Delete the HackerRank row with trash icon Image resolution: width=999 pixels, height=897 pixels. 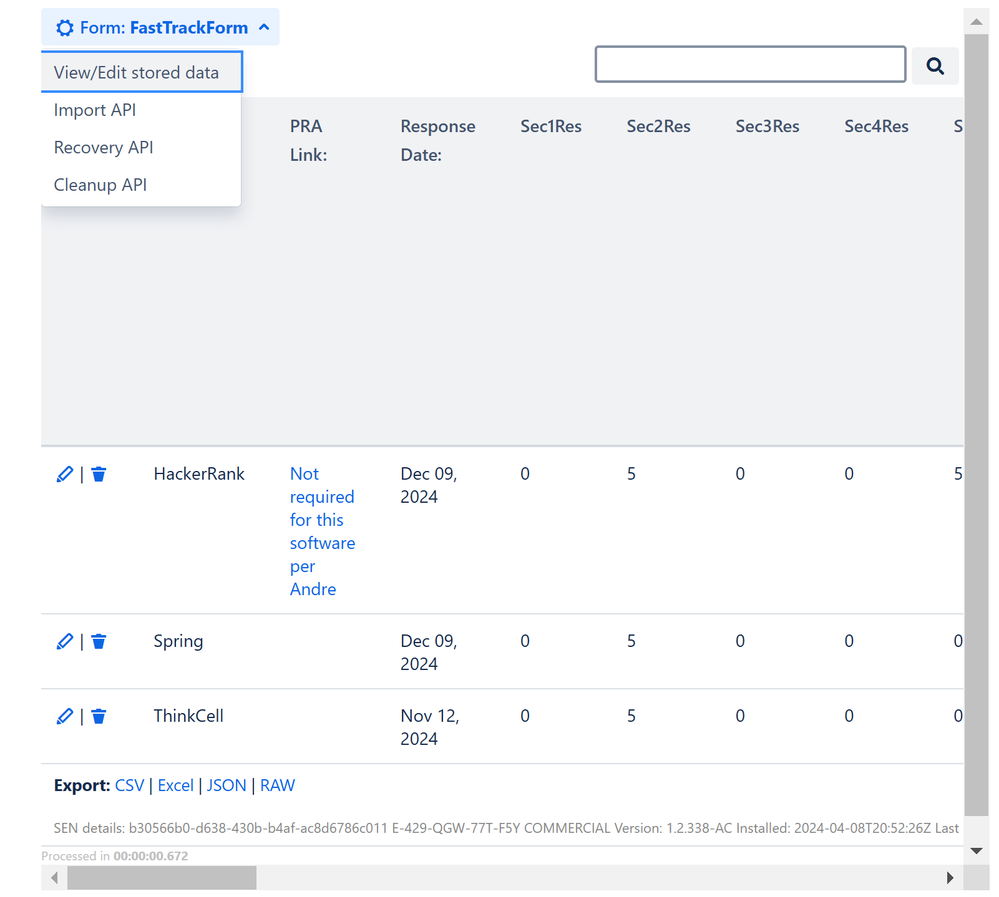(x=98, y=474)
